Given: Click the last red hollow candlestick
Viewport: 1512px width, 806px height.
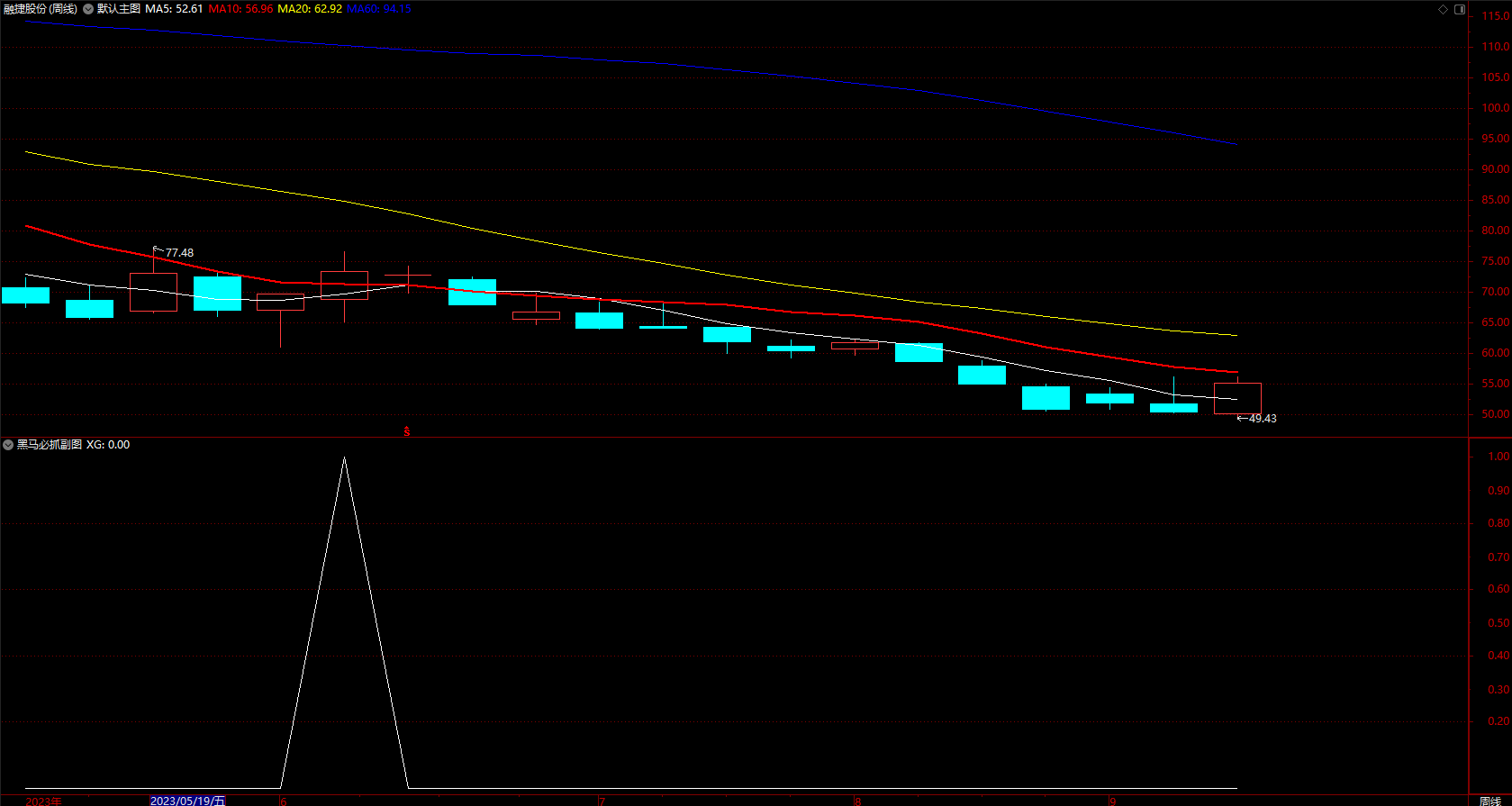Looking at the screenshot, I should [x=1237, y=398].
